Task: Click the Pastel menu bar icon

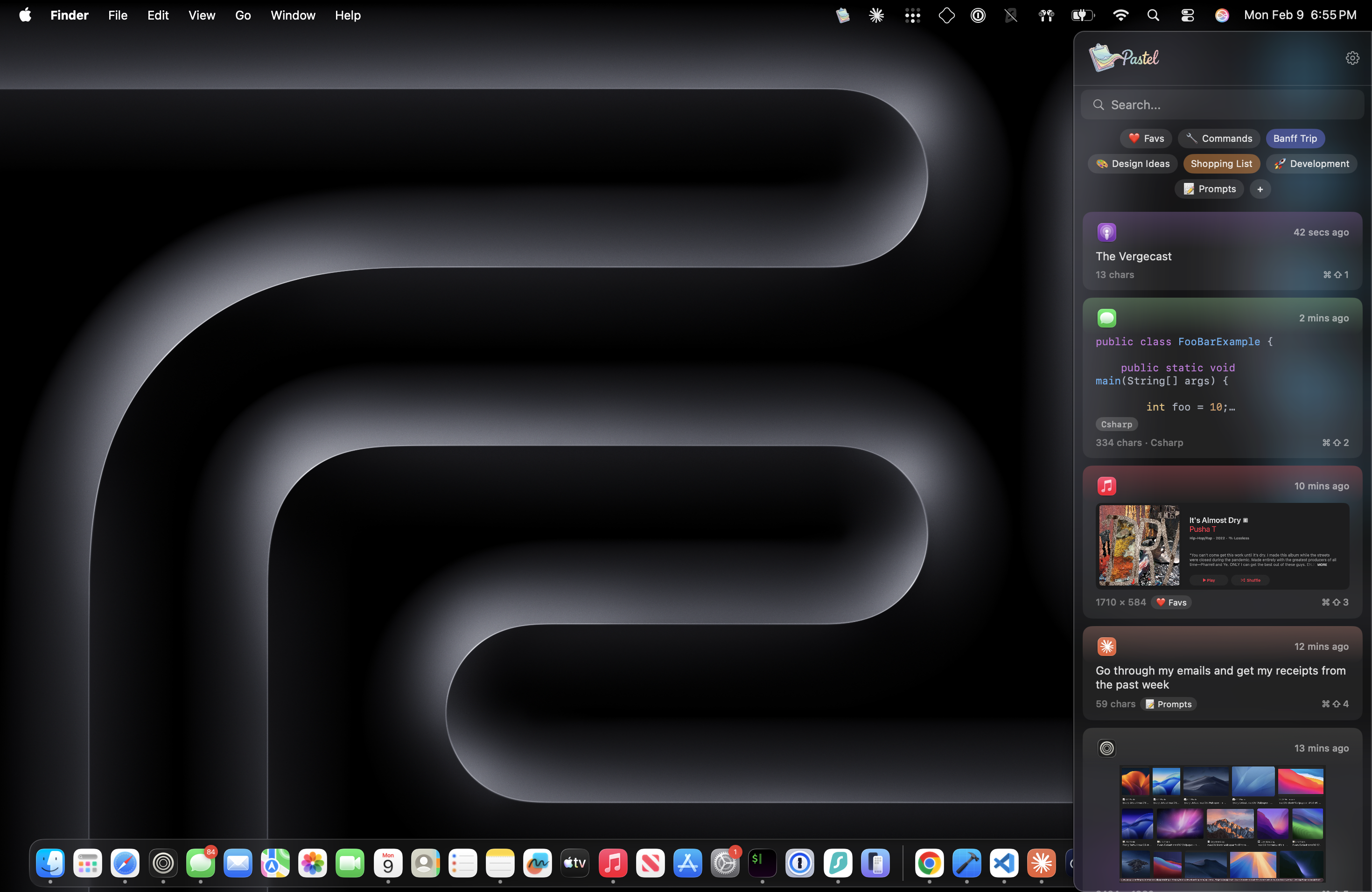Action: pos(842,15)
